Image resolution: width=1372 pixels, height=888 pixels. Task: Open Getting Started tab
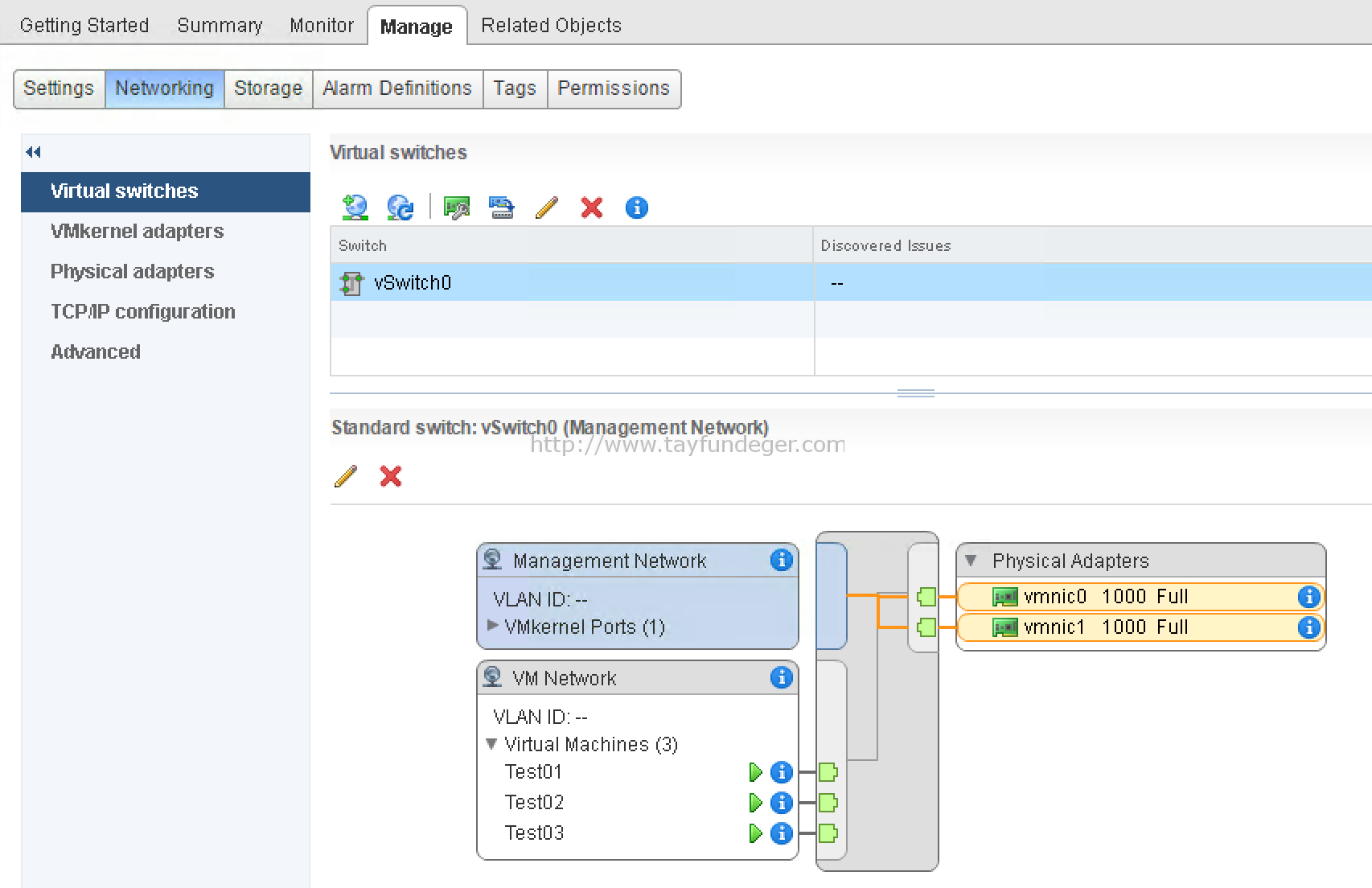tap(84, 26)
